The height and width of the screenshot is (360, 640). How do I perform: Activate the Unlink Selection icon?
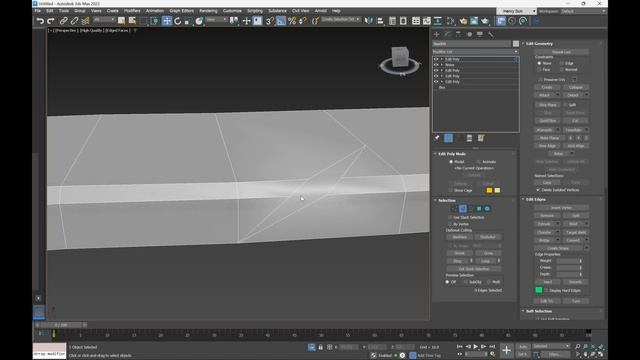pyautogui.click(x=74, y=20)
